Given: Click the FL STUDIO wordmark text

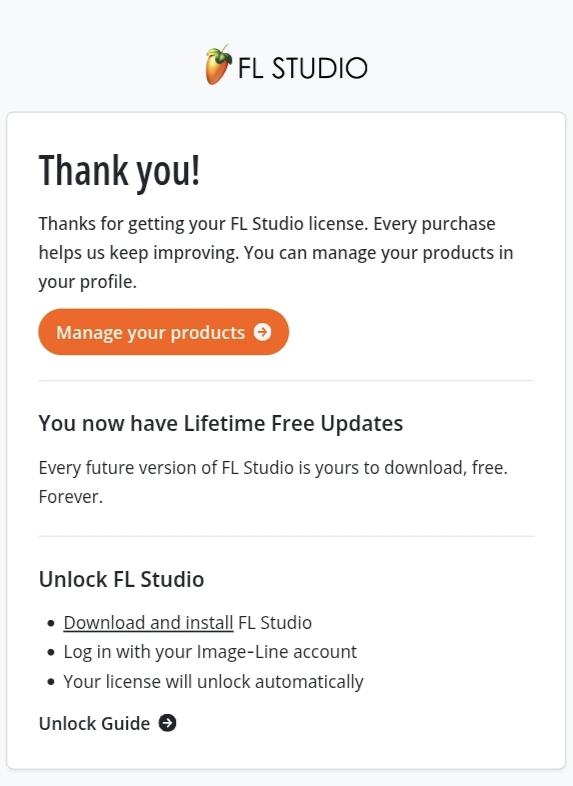Looking at the screenshot, I should [303, 68].
